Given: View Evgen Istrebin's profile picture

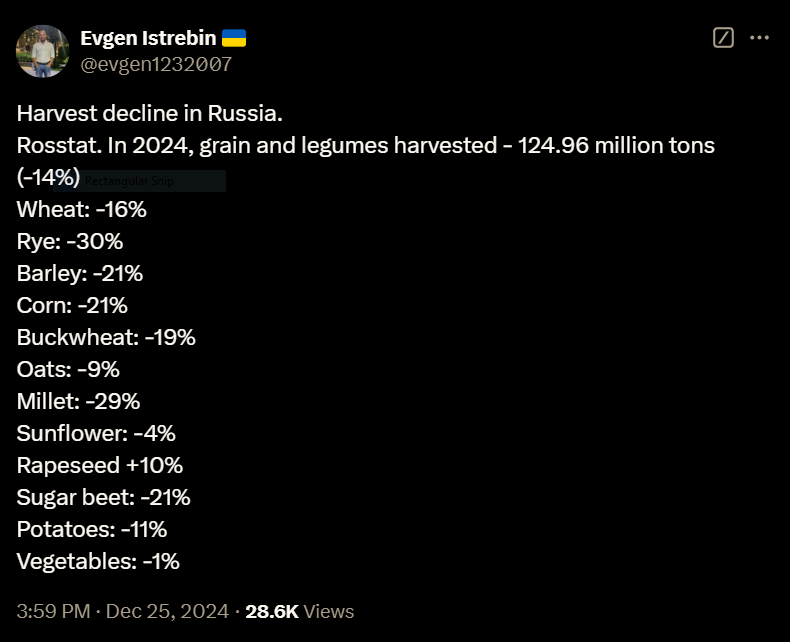Looking at the screenshot, I should click(x=43, y=51).
